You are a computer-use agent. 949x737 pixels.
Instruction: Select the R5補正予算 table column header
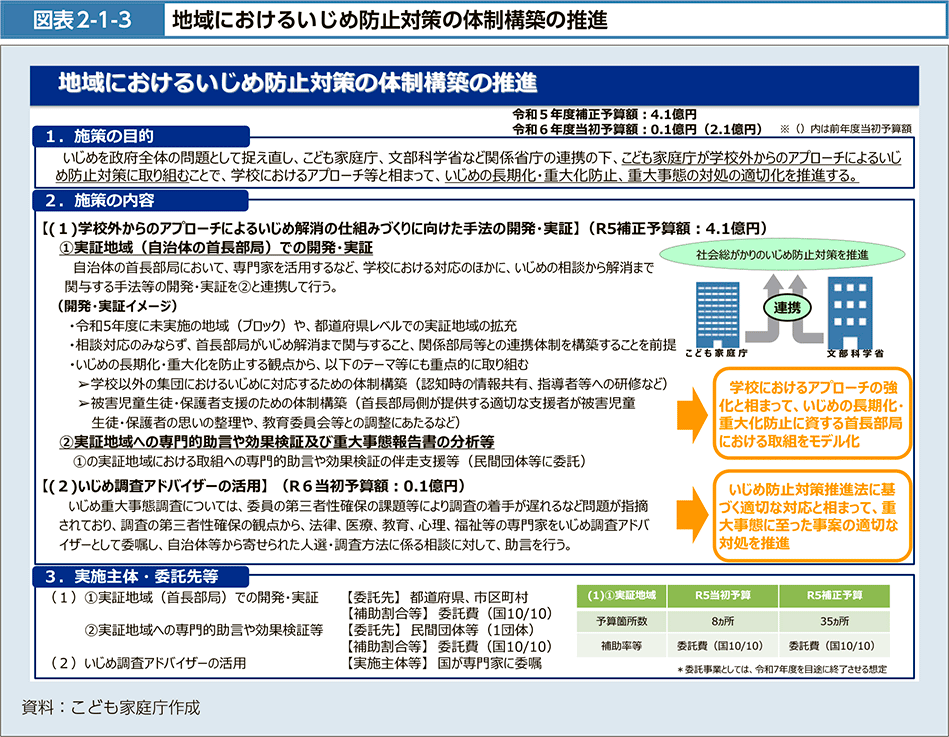tap(836, 596)
